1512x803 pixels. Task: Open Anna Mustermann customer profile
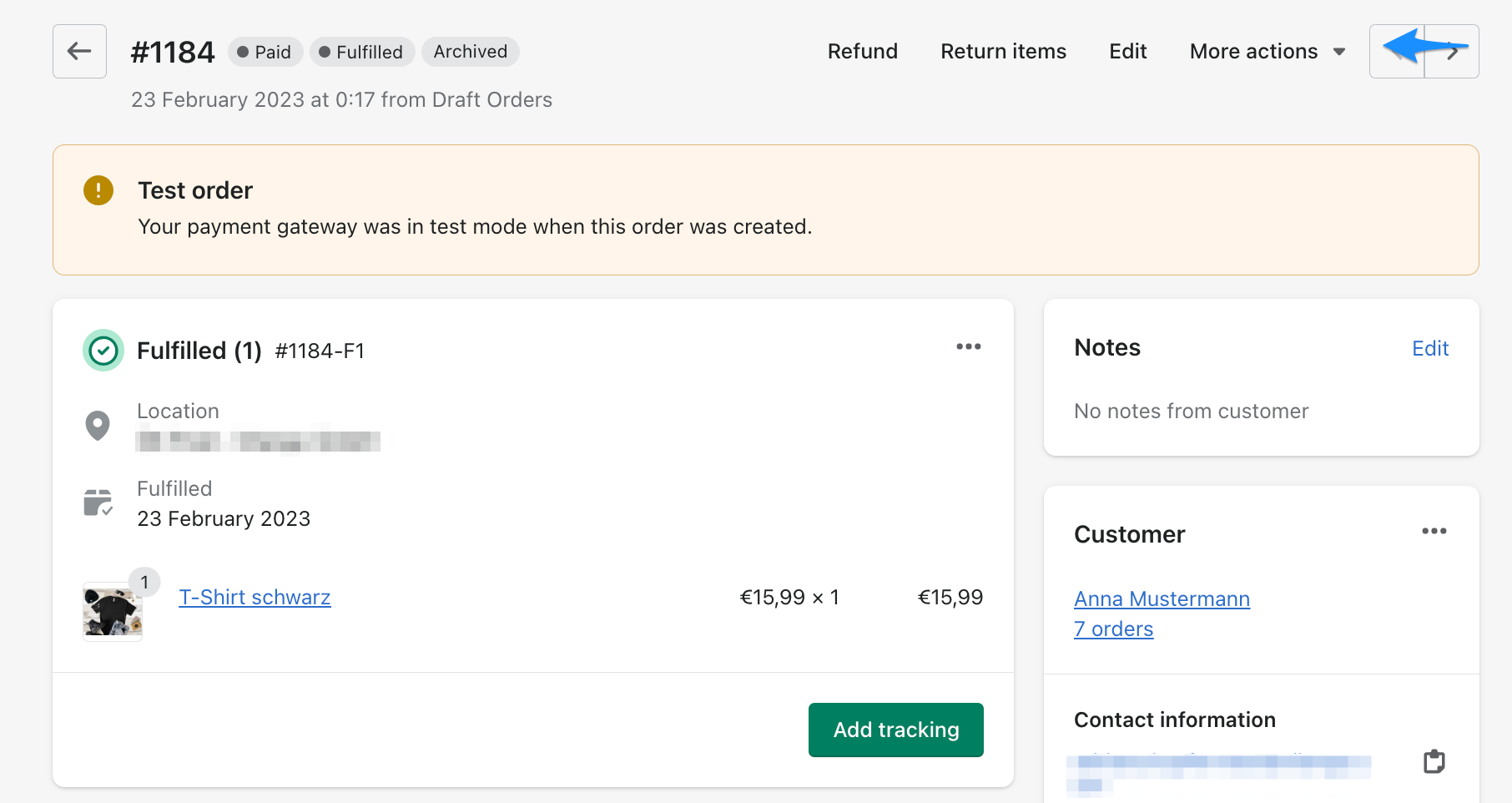(1162, 598)
